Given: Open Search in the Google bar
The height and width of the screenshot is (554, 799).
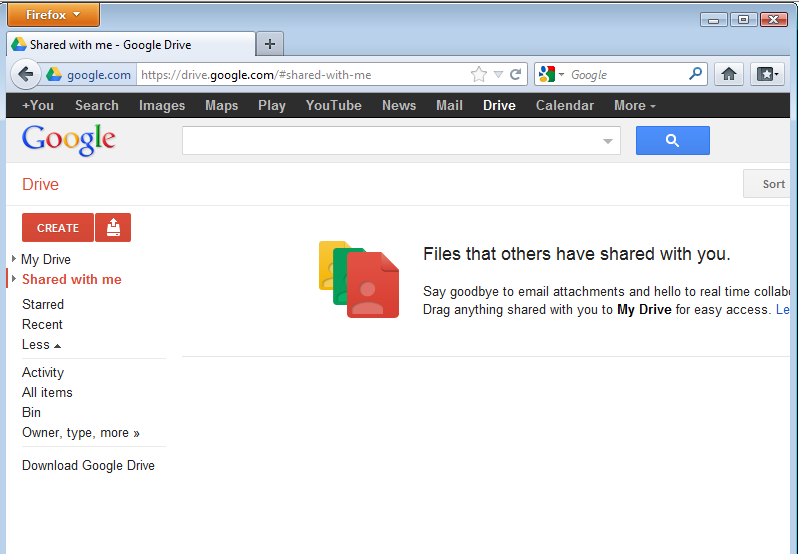Looking at the screenshot, I should point(97,105).
